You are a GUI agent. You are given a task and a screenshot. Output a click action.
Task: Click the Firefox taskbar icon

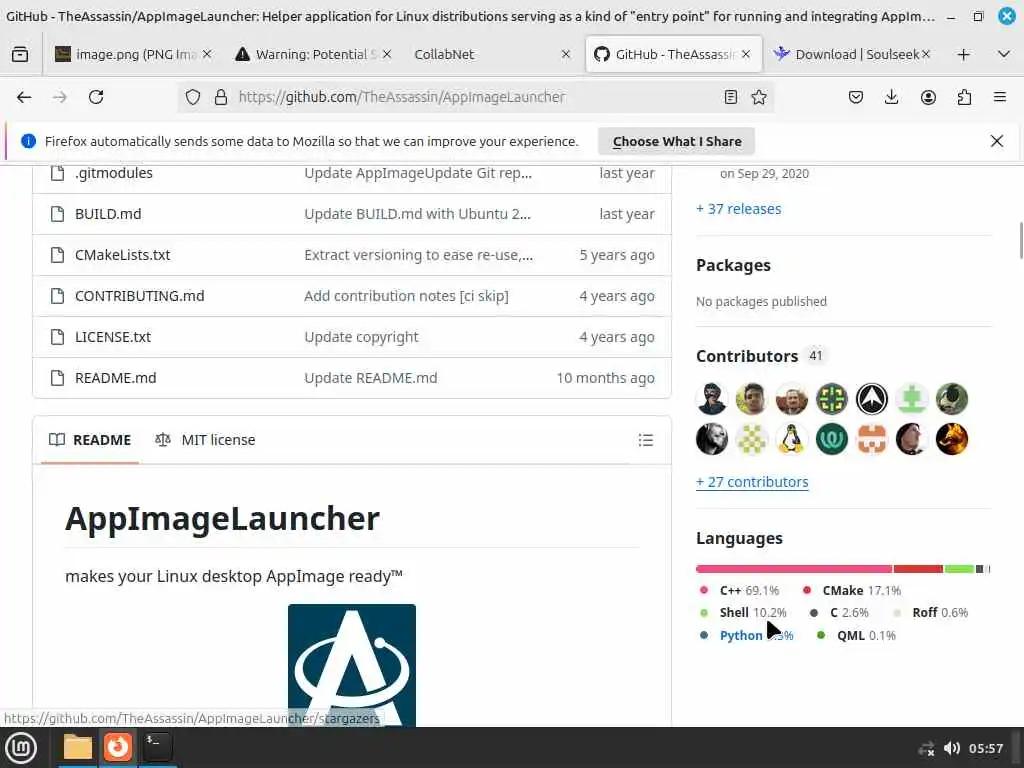118,747
